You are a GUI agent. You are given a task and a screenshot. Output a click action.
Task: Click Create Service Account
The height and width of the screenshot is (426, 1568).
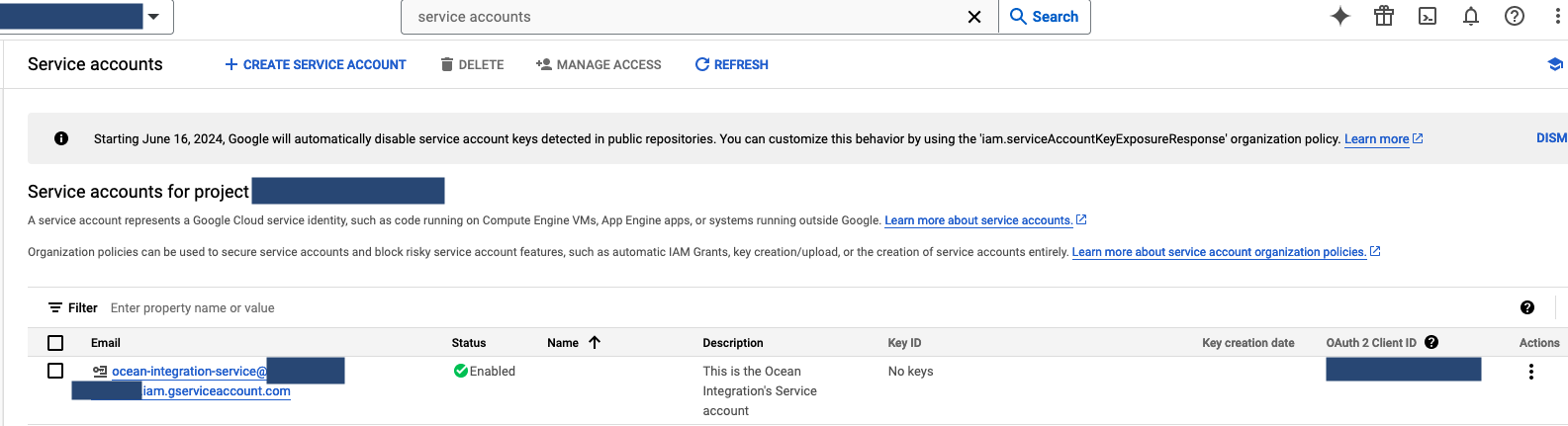point(316,64)
